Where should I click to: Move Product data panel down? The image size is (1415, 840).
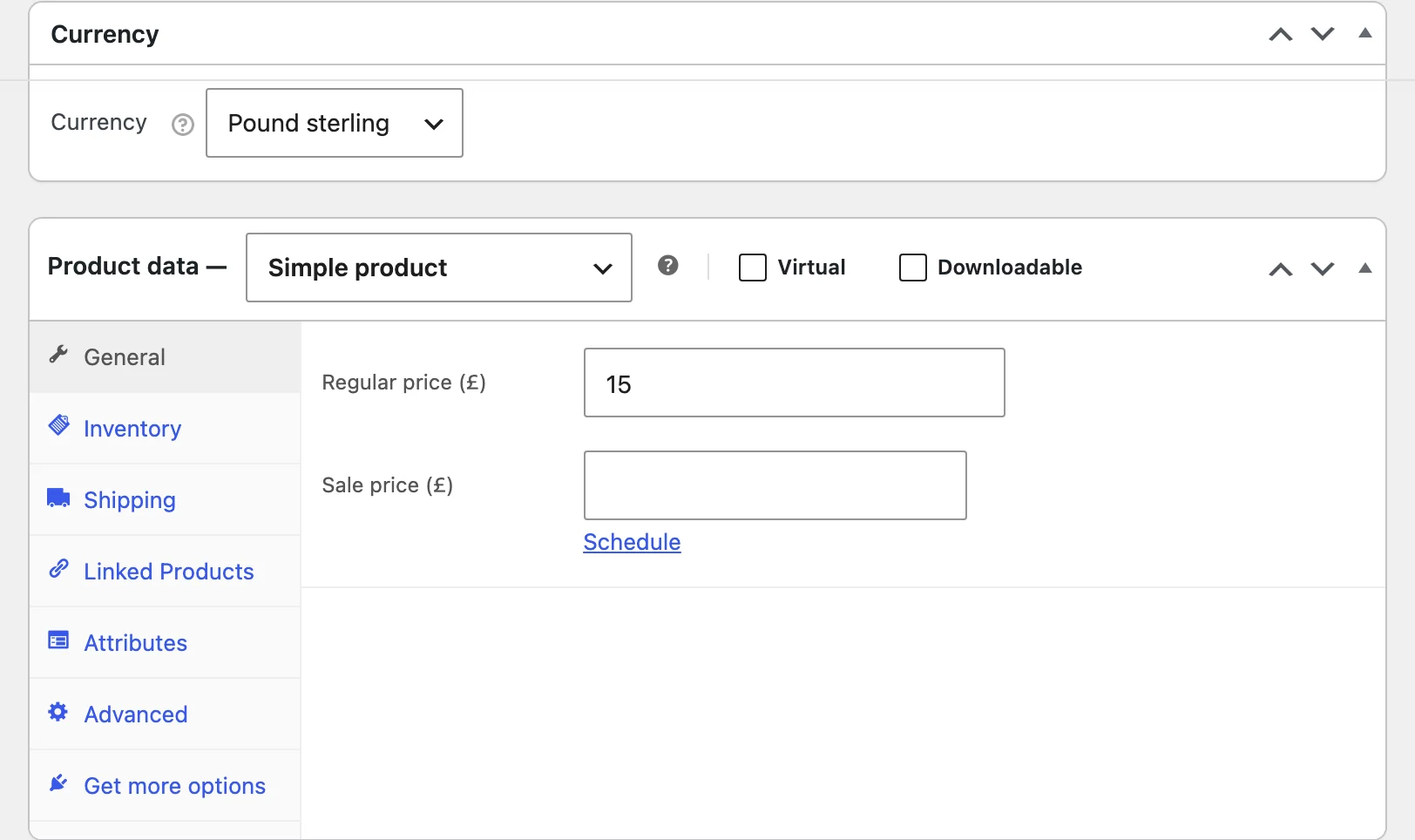1323,269
